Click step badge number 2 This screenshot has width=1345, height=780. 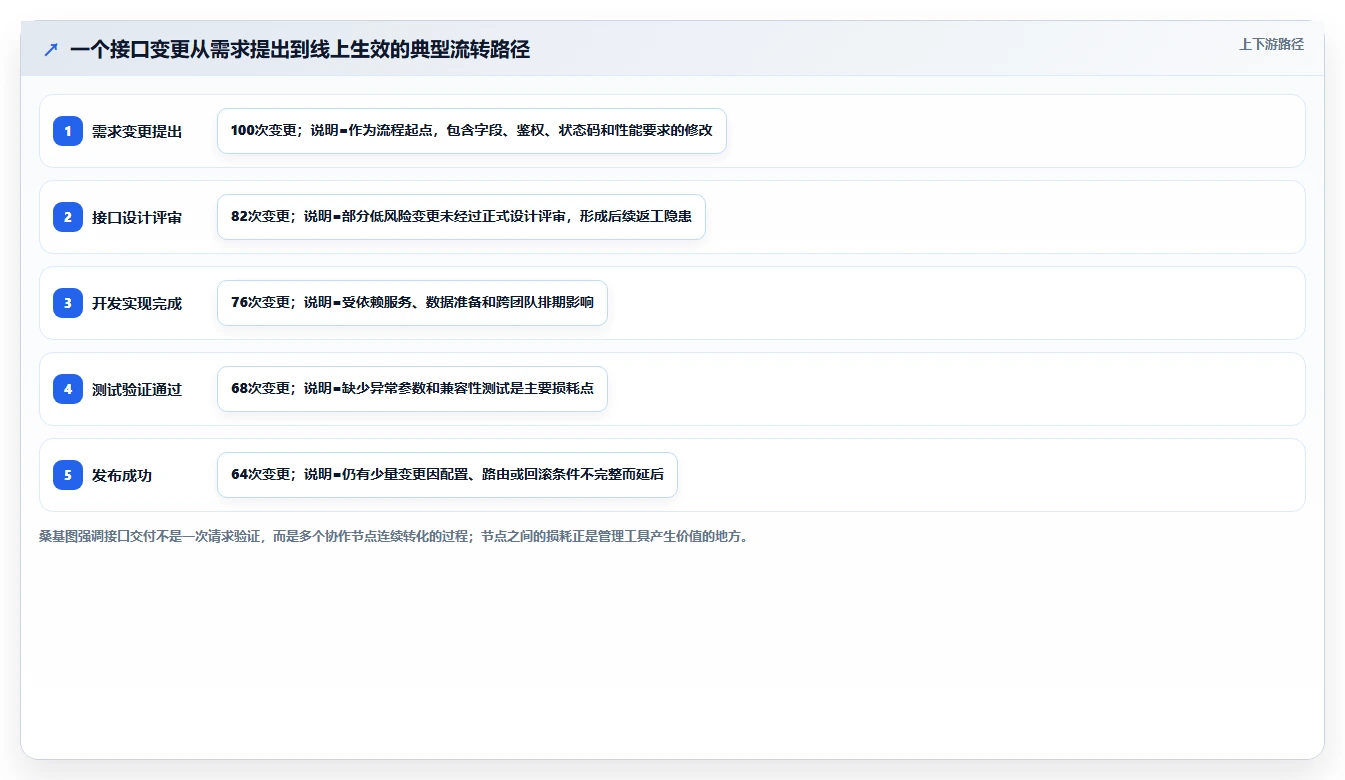tap(68, 217)
